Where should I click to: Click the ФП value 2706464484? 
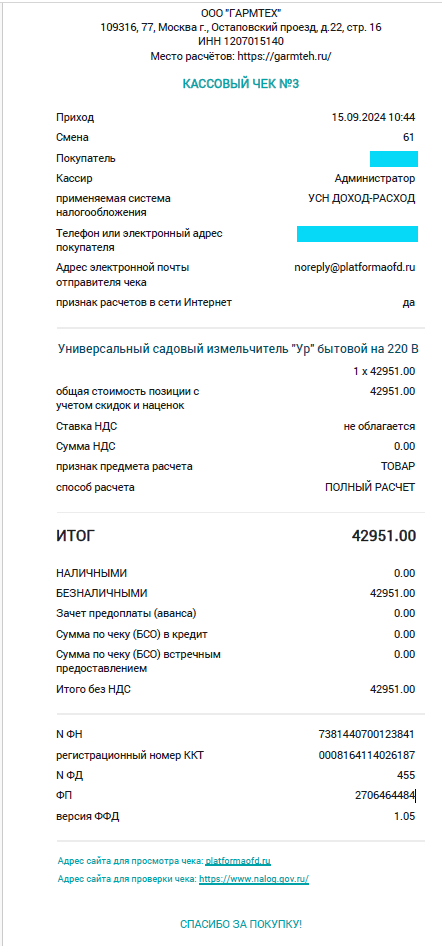(385, 796)
